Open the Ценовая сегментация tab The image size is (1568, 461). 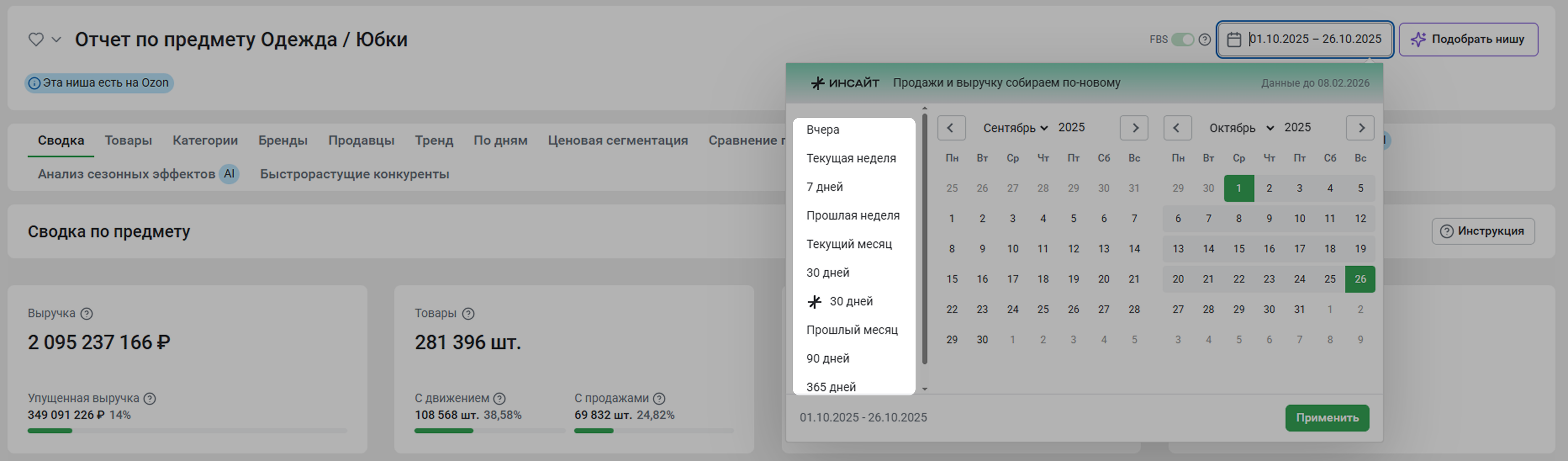pos(617,140)
